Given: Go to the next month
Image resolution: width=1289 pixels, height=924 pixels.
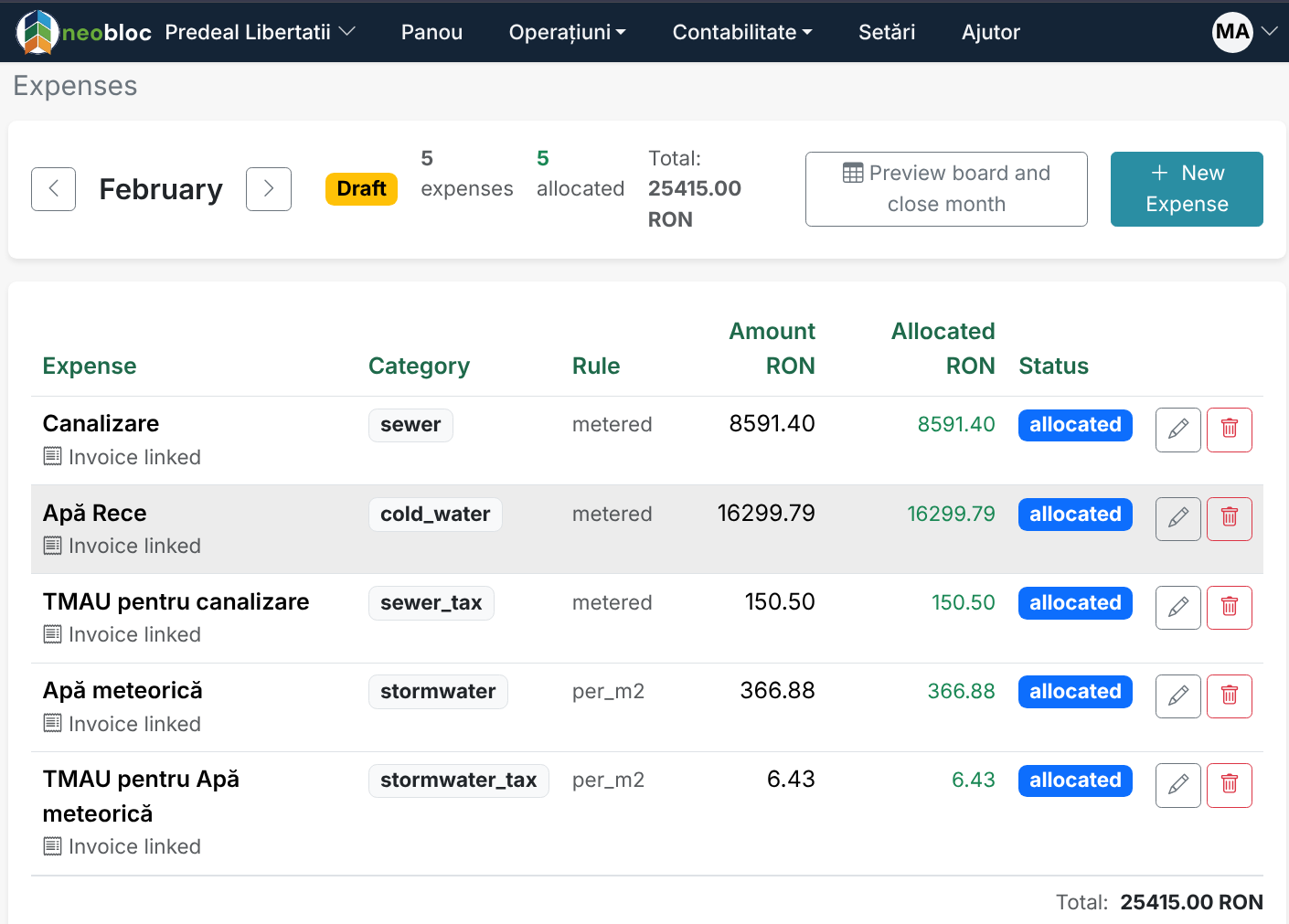Looking at the screenshot, I should point(269,189).
